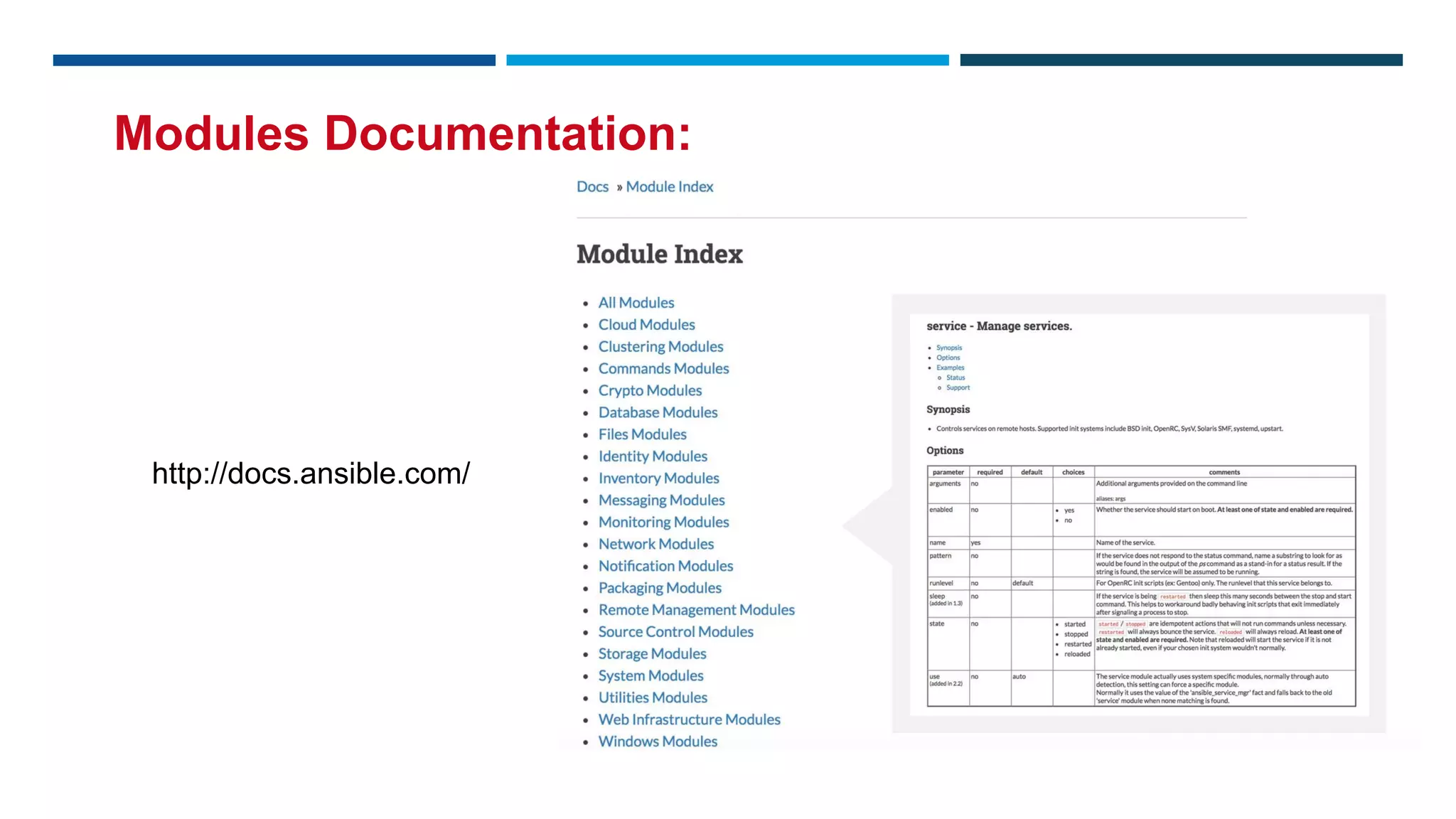Open the System Modules link
1456x819 pixels.
click(x=651, y=676)
